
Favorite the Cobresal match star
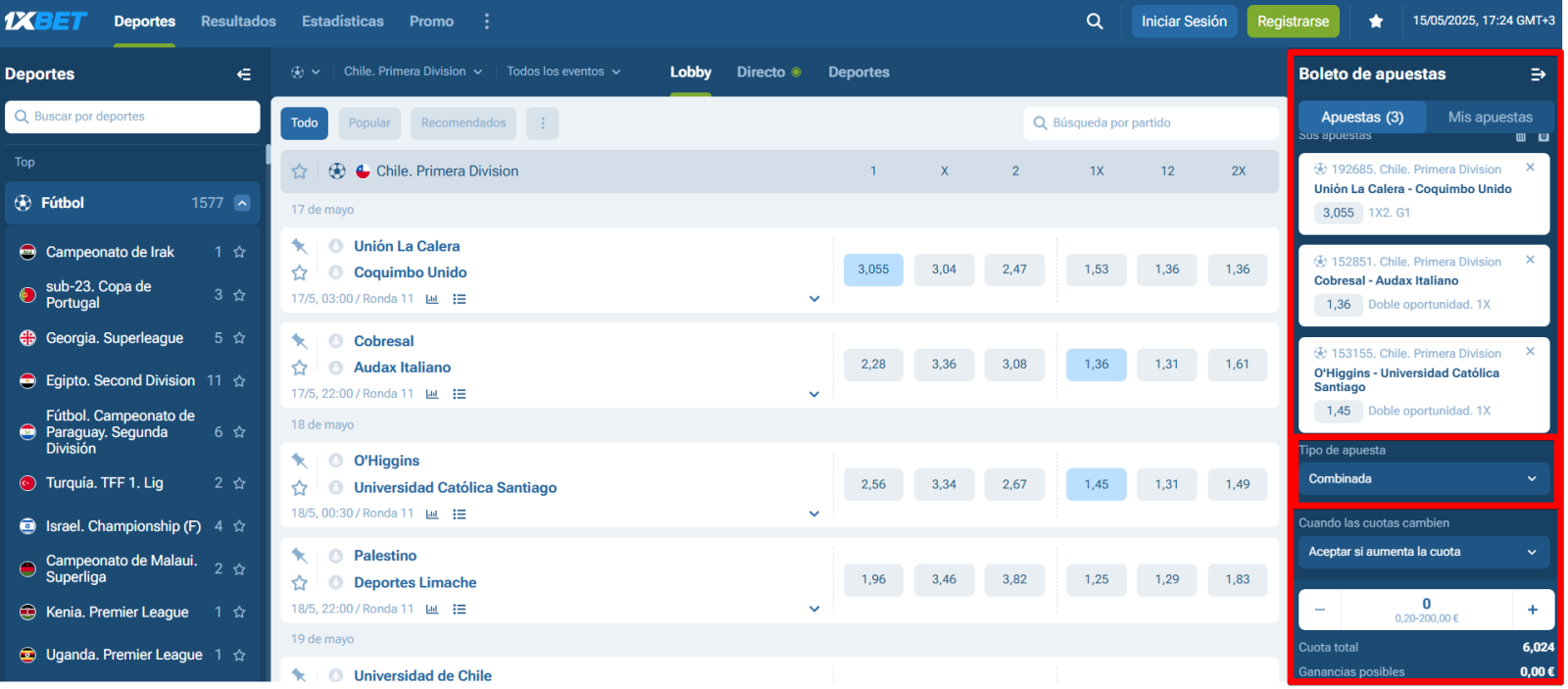[300, 368]
